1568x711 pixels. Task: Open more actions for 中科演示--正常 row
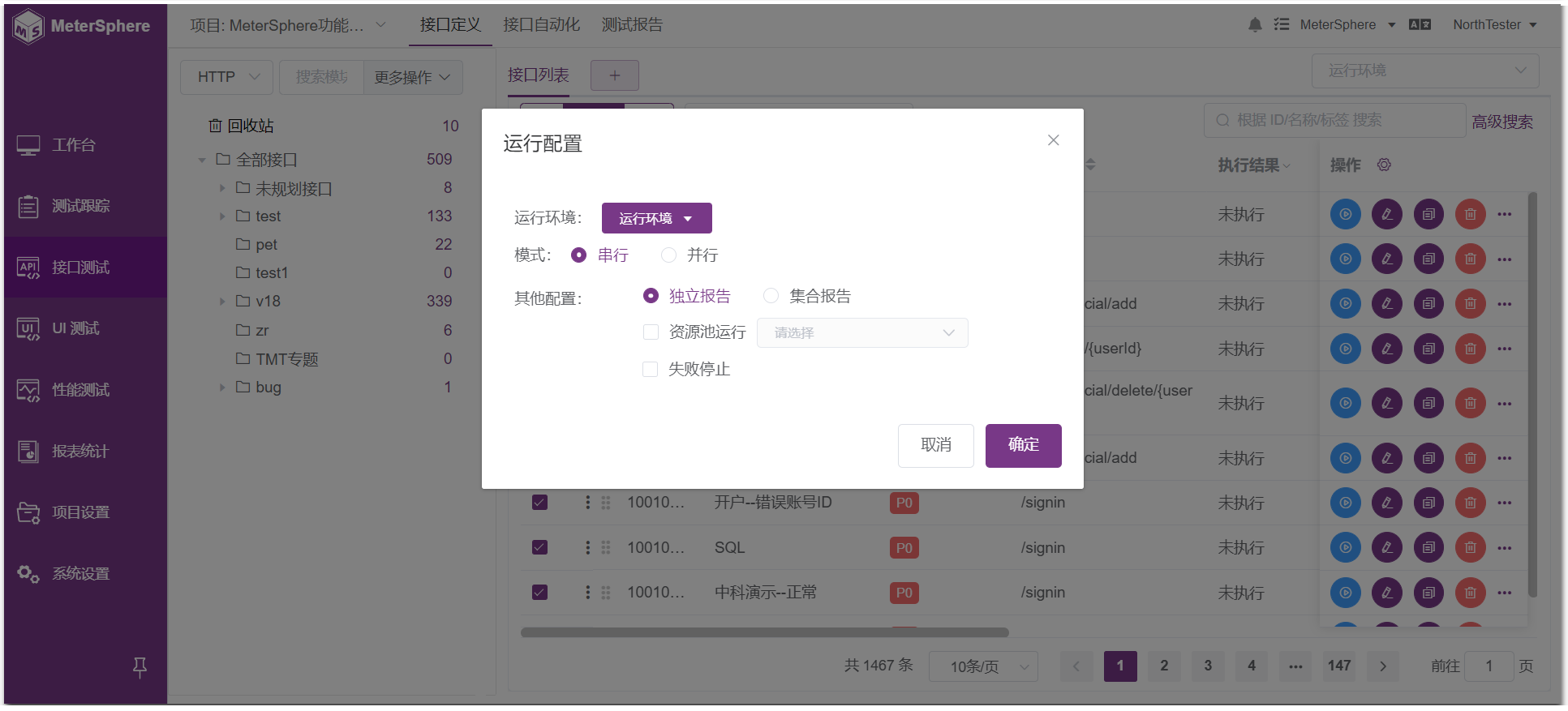[1505, 593]
